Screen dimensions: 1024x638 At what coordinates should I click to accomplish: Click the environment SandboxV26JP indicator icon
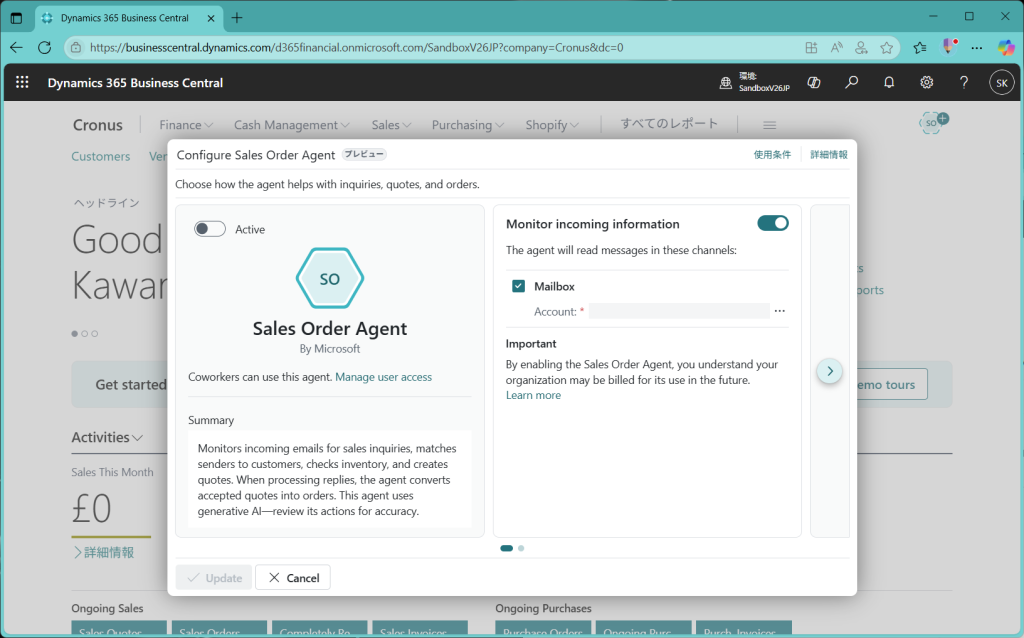click(x=726, y=82)
